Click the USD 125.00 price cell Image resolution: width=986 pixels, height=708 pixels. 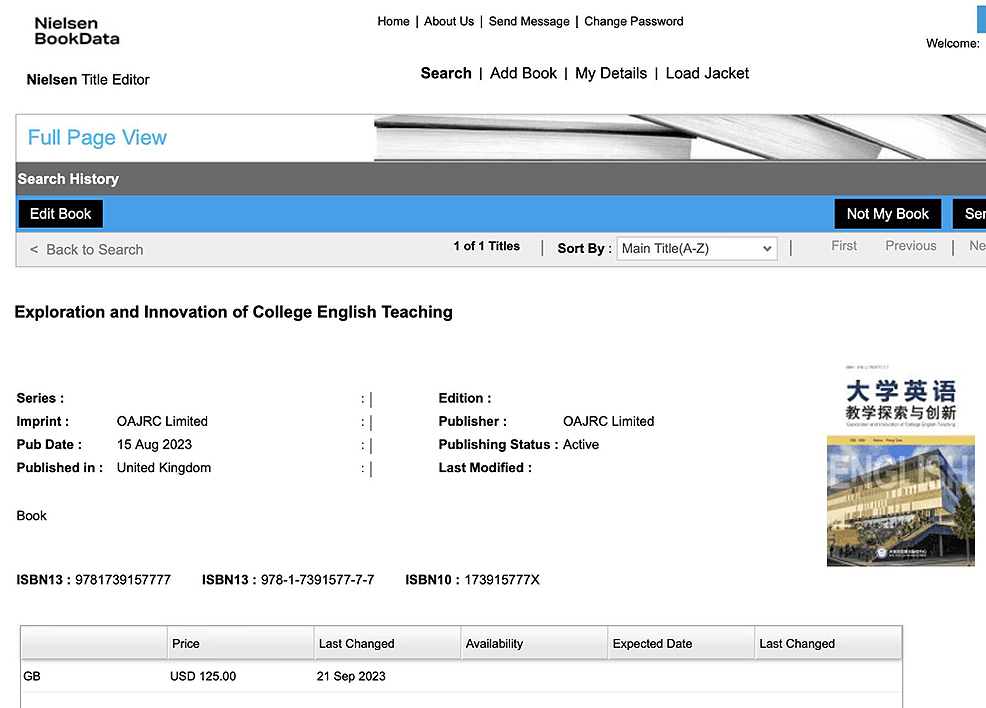pyautogui.click(x=203, y=677)
